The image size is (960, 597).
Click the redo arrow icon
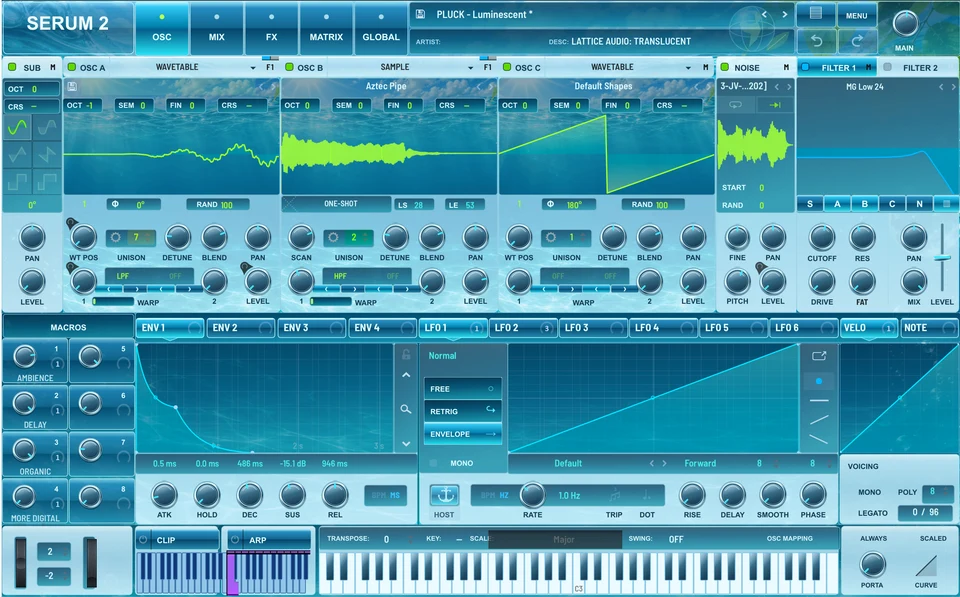(x=857, y=40)
